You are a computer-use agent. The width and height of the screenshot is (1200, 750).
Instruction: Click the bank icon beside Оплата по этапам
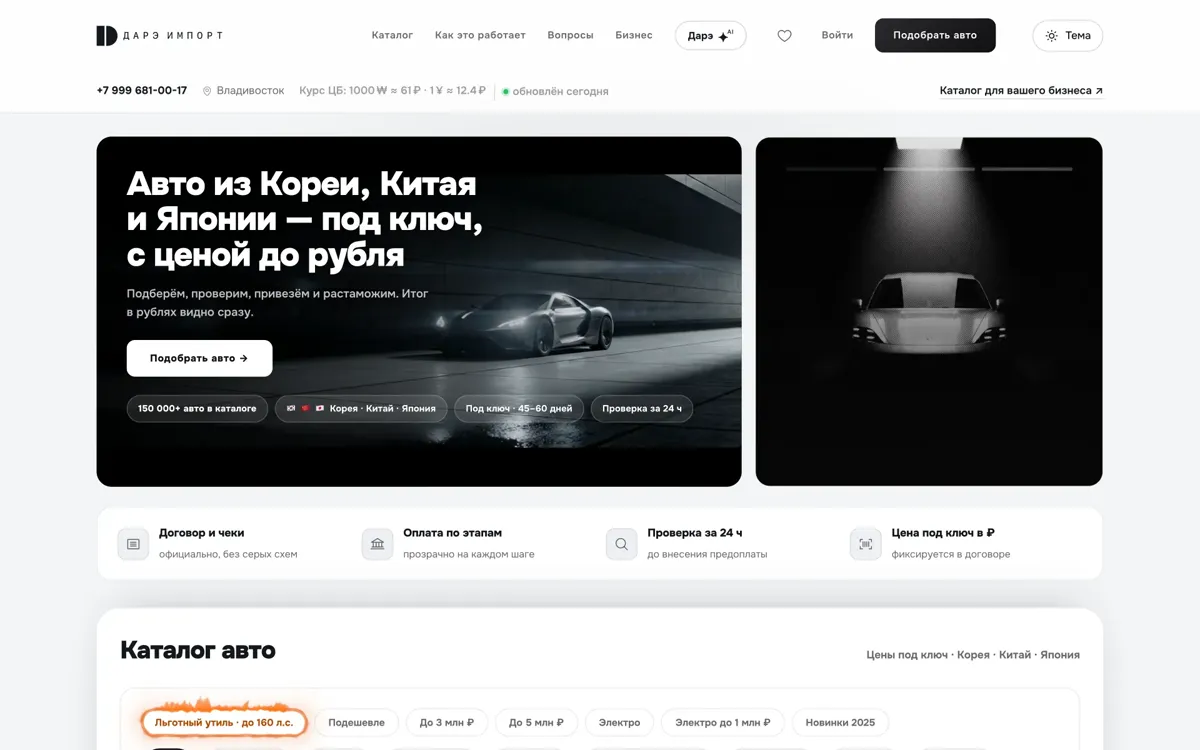377,544
